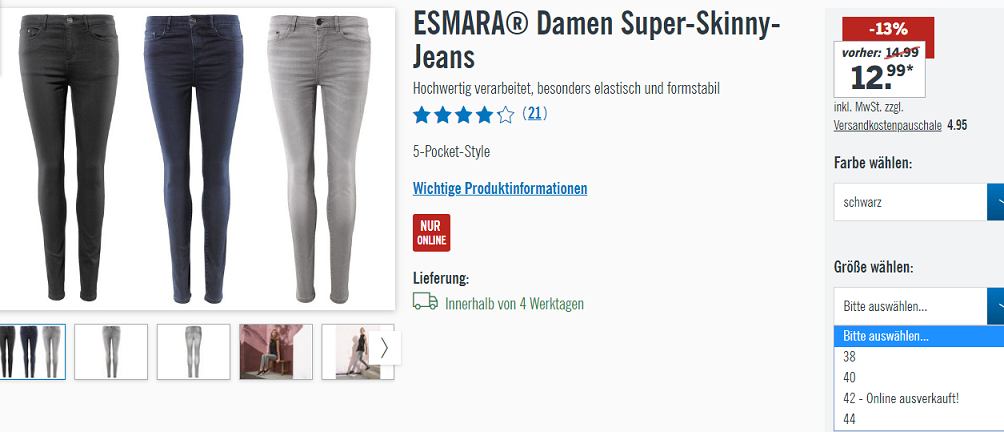Click the Bitte auswählen size combo box
The image size is (1004, 432).
(x=919, y=306)
